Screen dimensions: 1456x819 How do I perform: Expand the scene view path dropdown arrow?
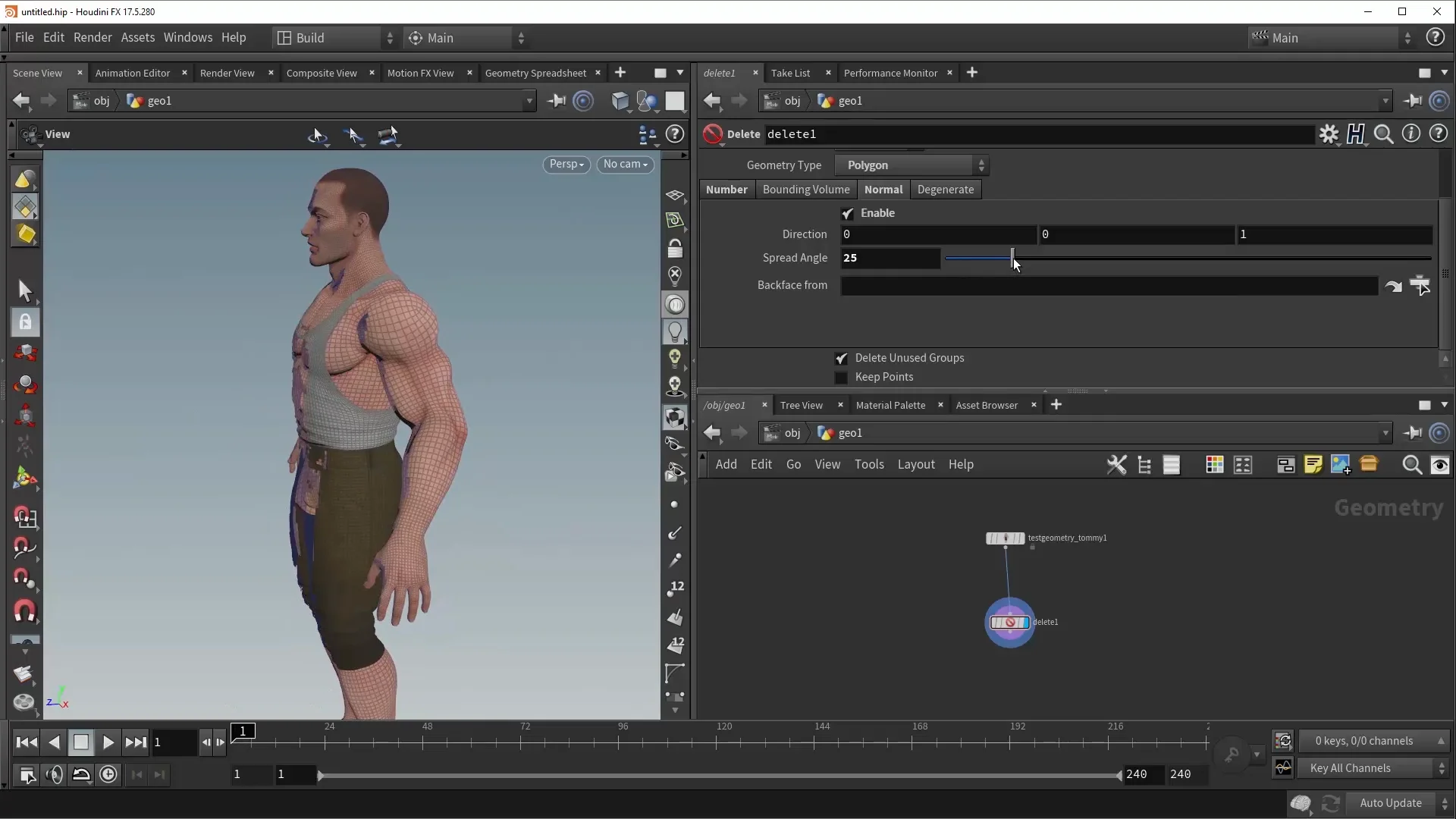[529, 101]
